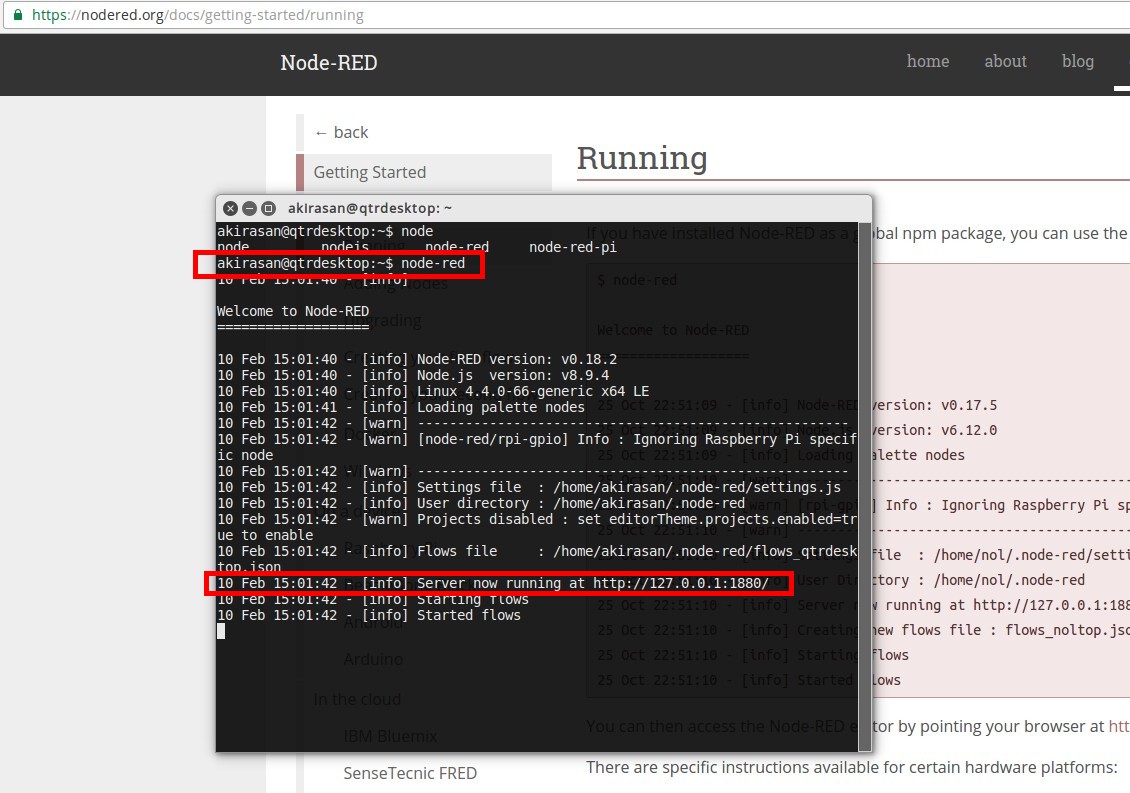Go to the home navigation item

927,61
